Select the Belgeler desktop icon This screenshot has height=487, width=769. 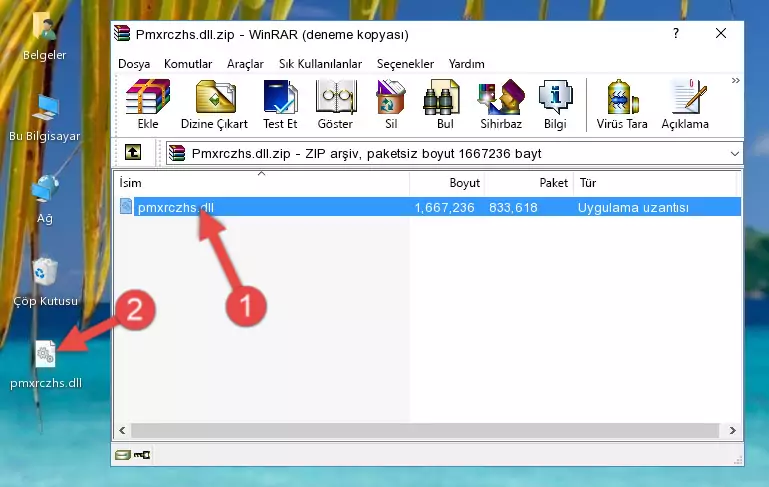pos(45,37)
